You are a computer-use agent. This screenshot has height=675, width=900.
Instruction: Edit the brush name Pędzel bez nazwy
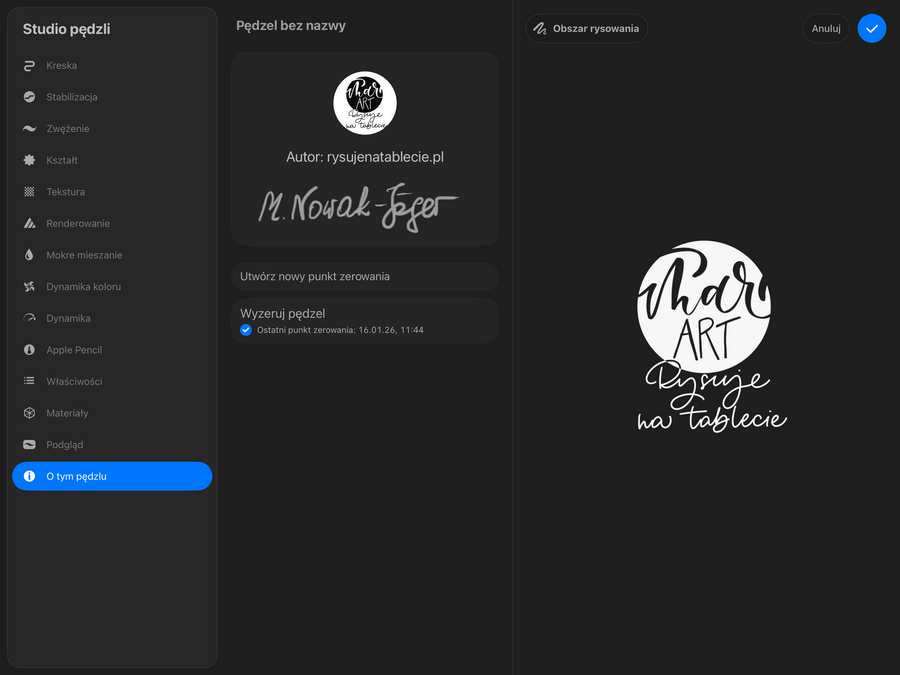click(290, 25)
